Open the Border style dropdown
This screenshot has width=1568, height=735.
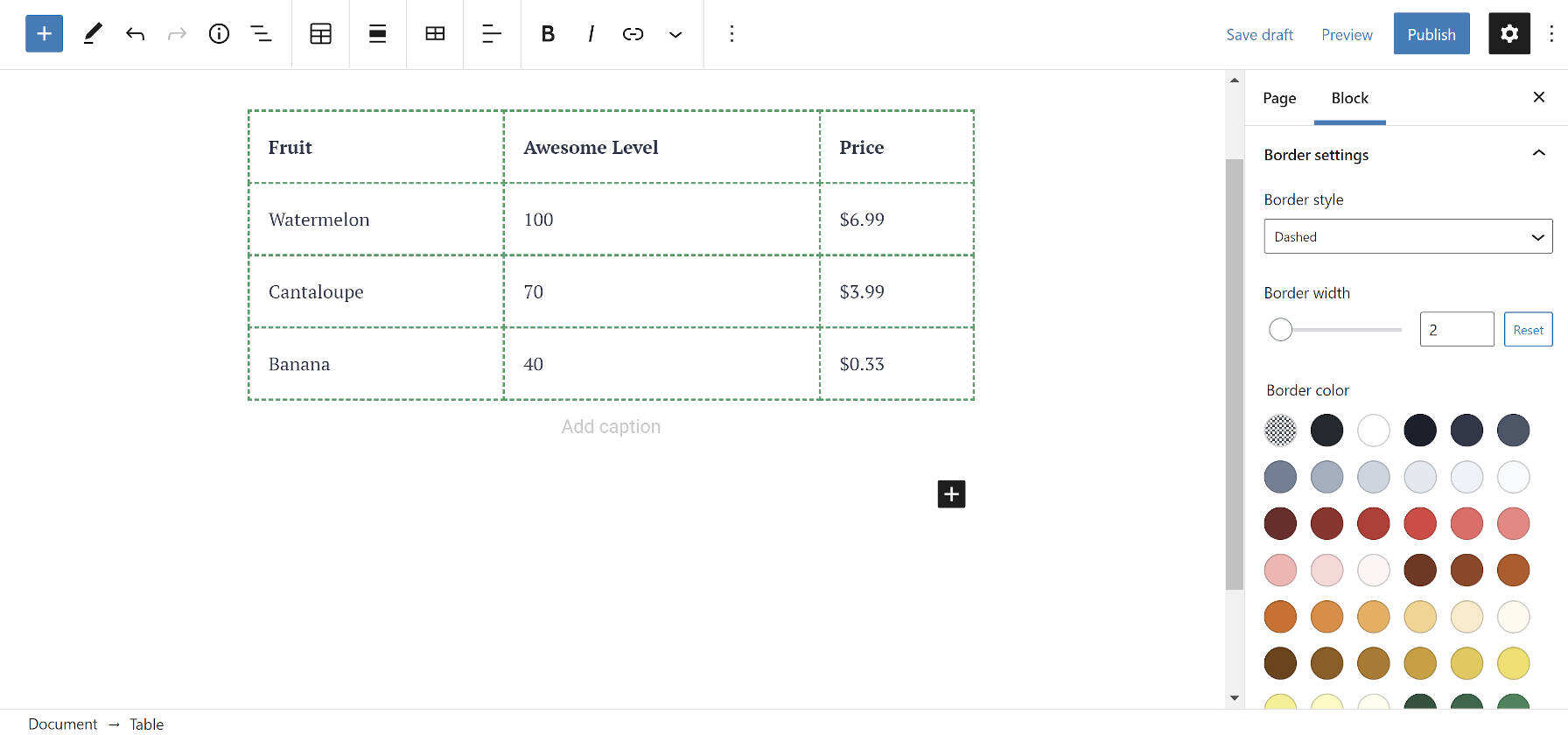(x=1407, y=236)
